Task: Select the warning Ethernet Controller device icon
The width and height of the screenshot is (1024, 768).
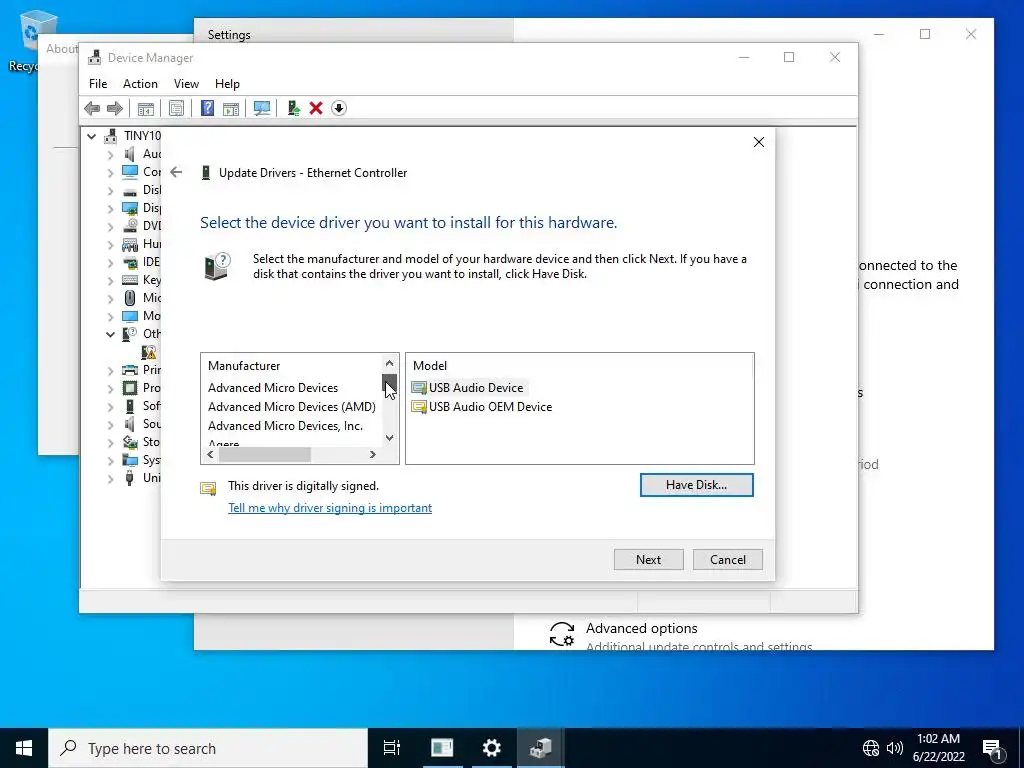Action: point(150,352)
